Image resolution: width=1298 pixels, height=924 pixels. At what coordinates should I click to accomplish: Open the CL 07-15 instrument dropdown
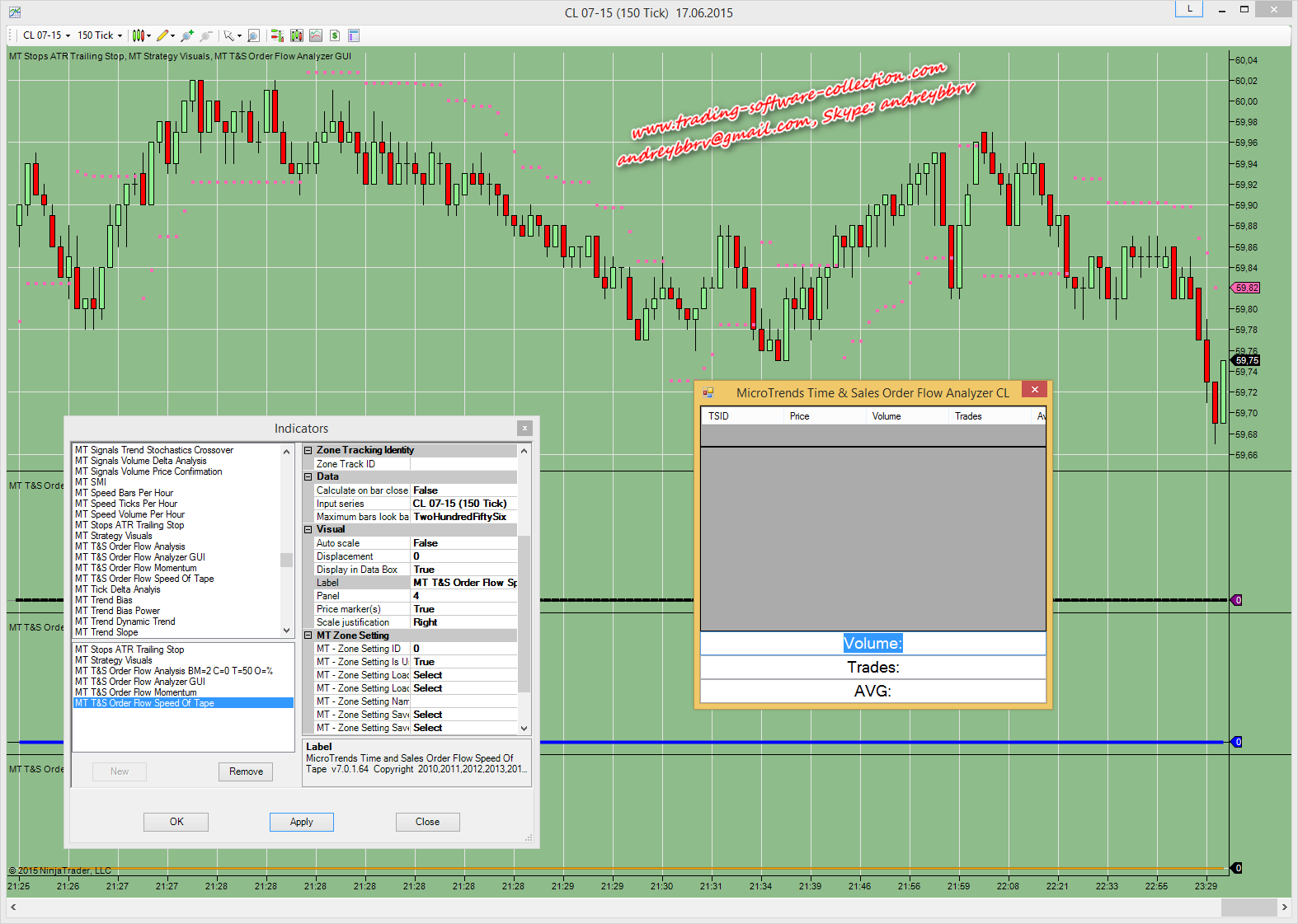tap(46, 35)
